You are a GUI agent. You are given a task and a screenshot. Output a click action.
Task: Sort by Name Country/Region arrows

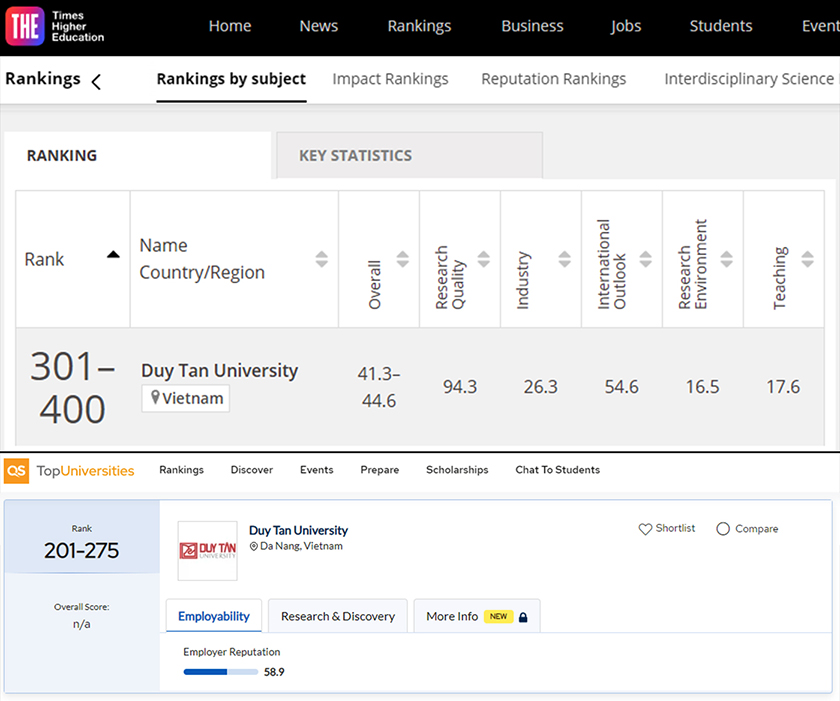click(321, 259)
